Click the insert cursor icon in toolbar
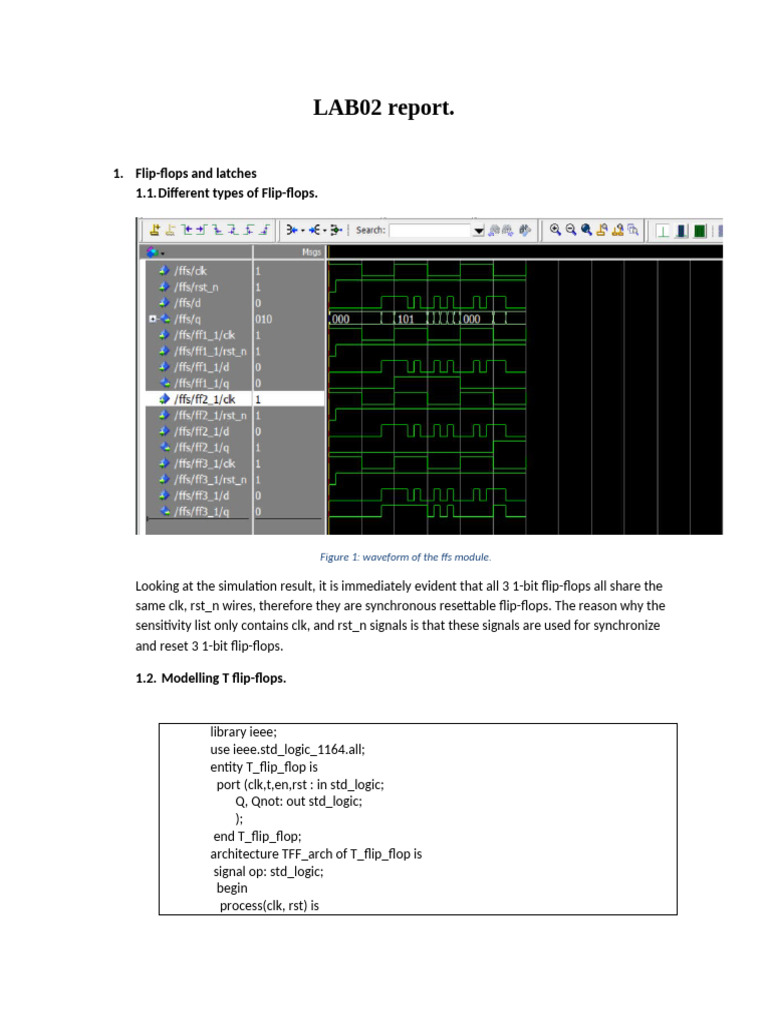 [x=155, y=230]
